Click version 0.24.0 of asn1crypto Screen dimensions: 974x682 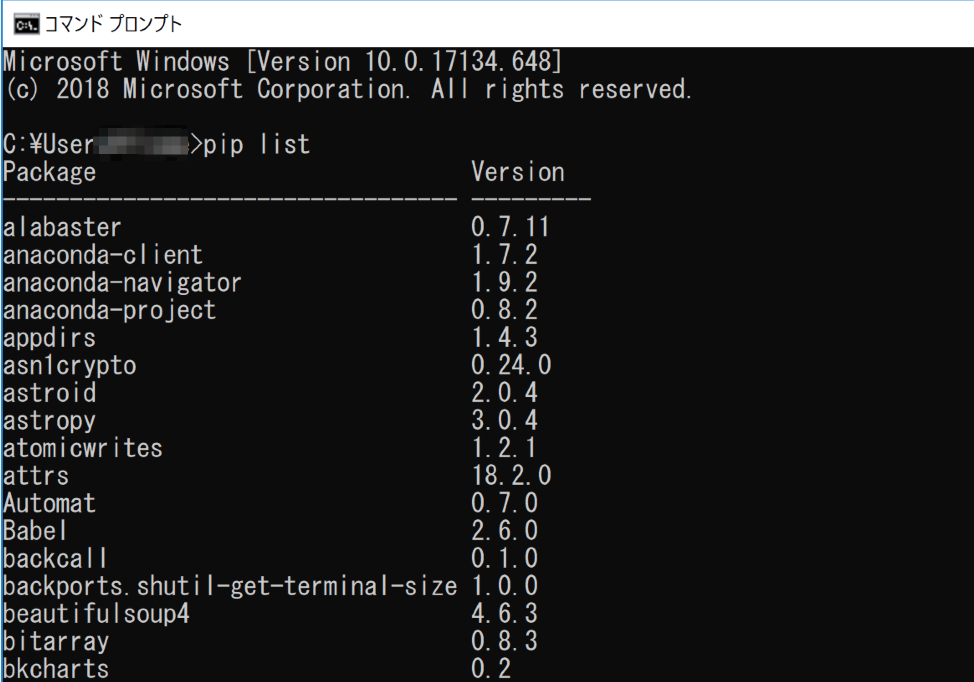[511, 365]
